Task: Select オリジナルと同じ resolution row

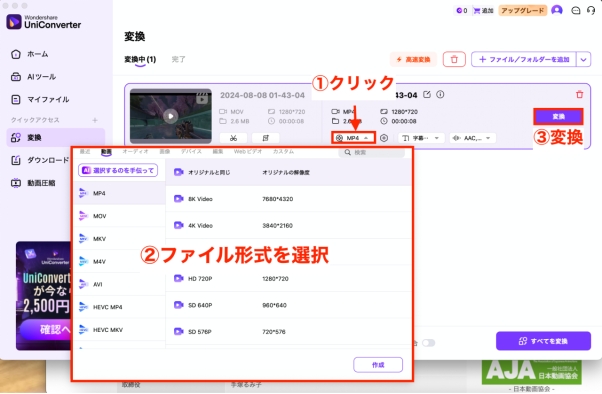Action: click(x=288, y=172)
